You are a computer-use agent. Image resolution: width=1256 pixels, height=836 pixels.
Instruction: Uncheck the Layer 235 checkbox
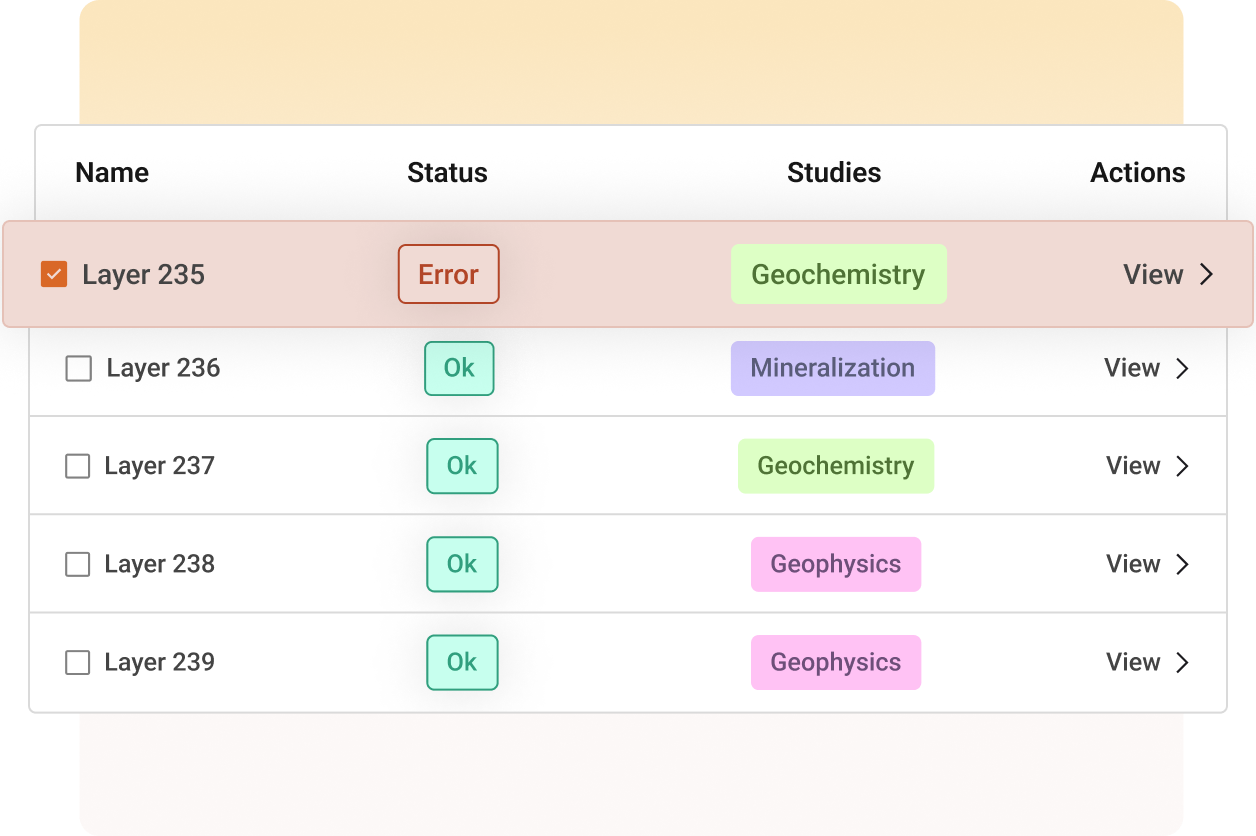pos(54,274)
